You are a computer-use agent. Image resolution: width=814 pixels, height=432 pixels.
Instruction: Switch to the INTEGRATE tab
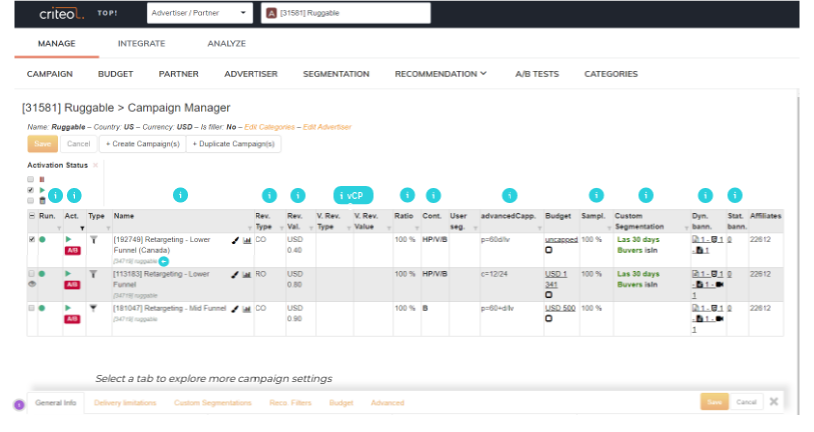pos(141,44)
